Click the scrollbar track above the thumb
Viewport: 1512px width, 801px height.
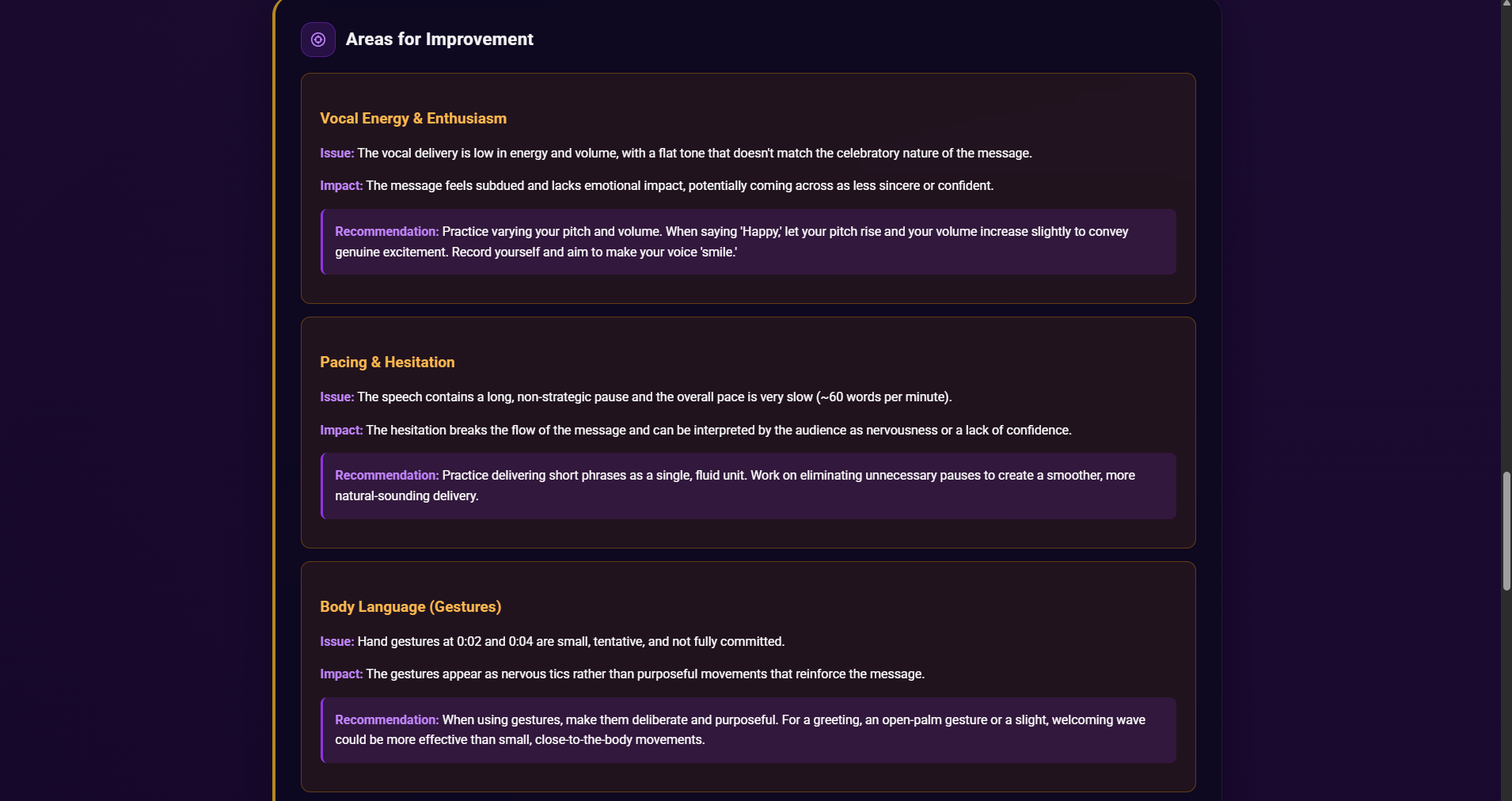1506,237
